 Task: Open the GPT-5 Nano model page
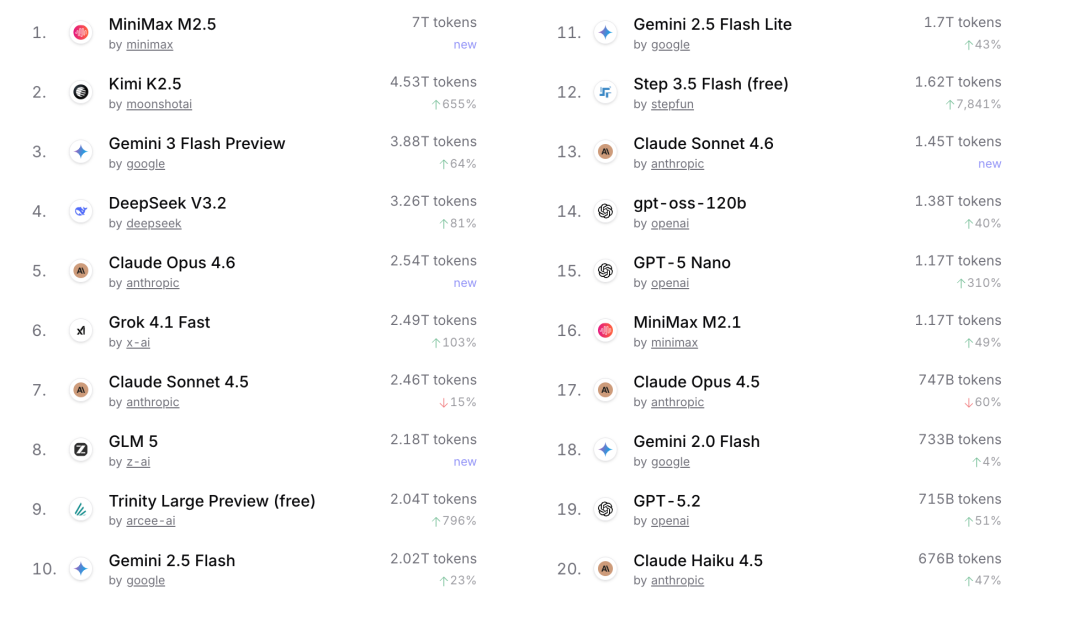click(x=682, y=263)
